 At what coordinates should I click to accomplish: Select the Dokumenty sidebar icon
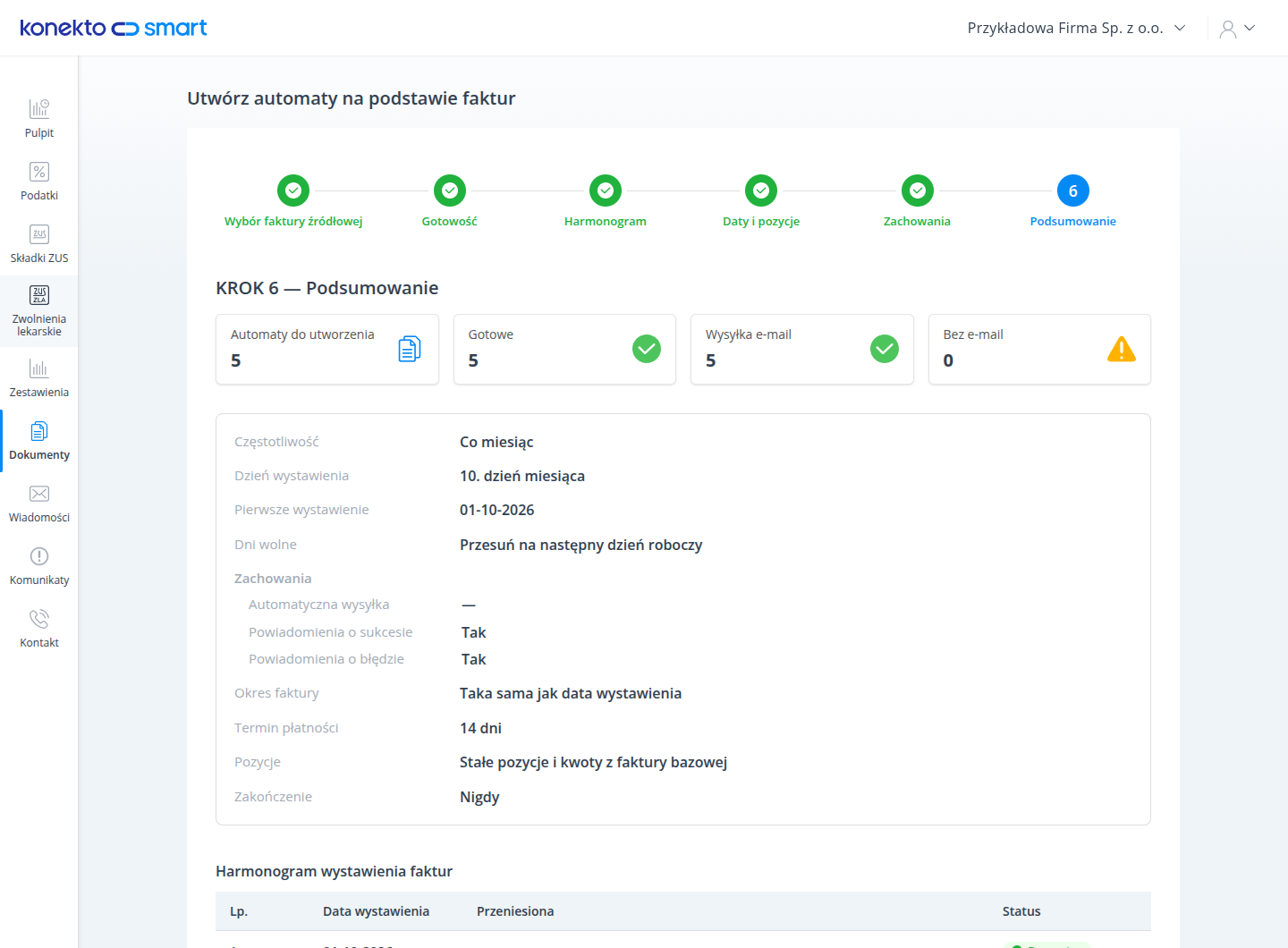(x=39, y=431)
